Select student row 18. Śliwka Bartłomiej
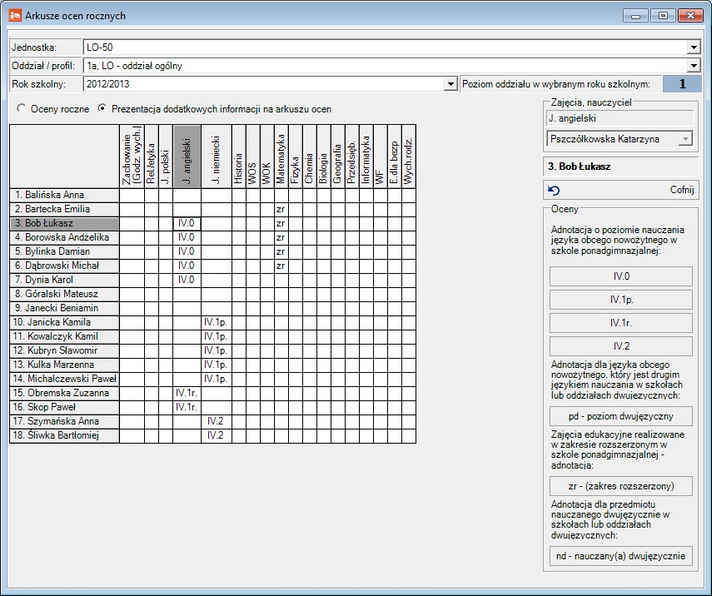This screenshot has height=596, width=712. click(x=64, y=435)
